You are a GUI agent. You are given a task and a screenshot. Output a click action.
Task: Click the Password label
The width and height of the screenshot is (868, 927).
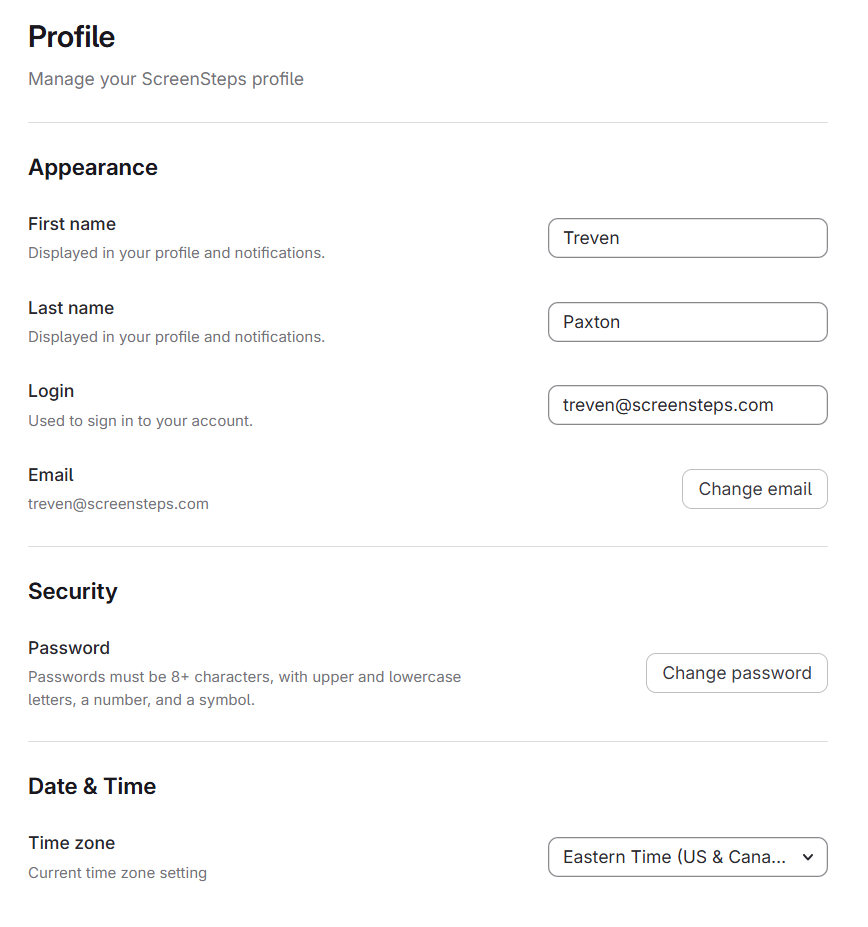point(69,648)
